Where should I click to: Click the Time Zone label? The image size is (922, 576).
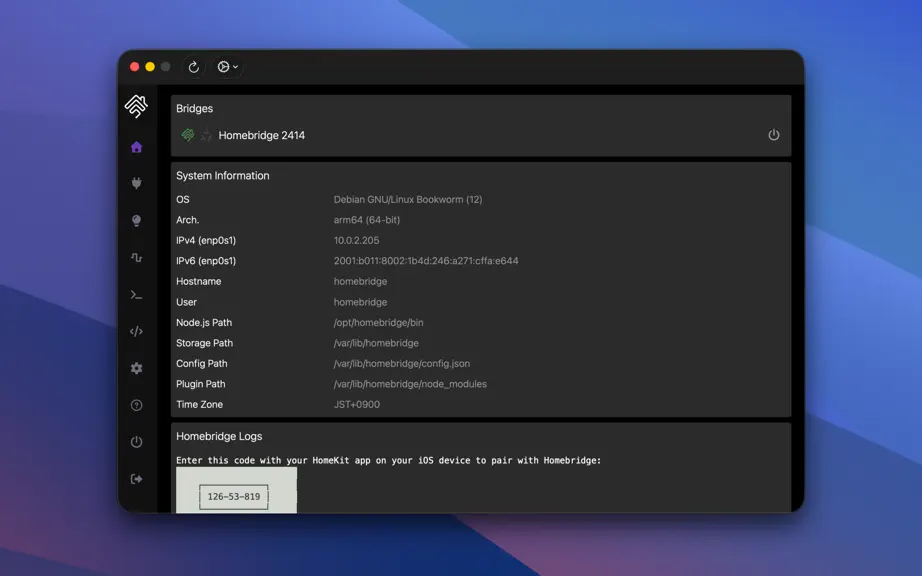tap(199, 404)
